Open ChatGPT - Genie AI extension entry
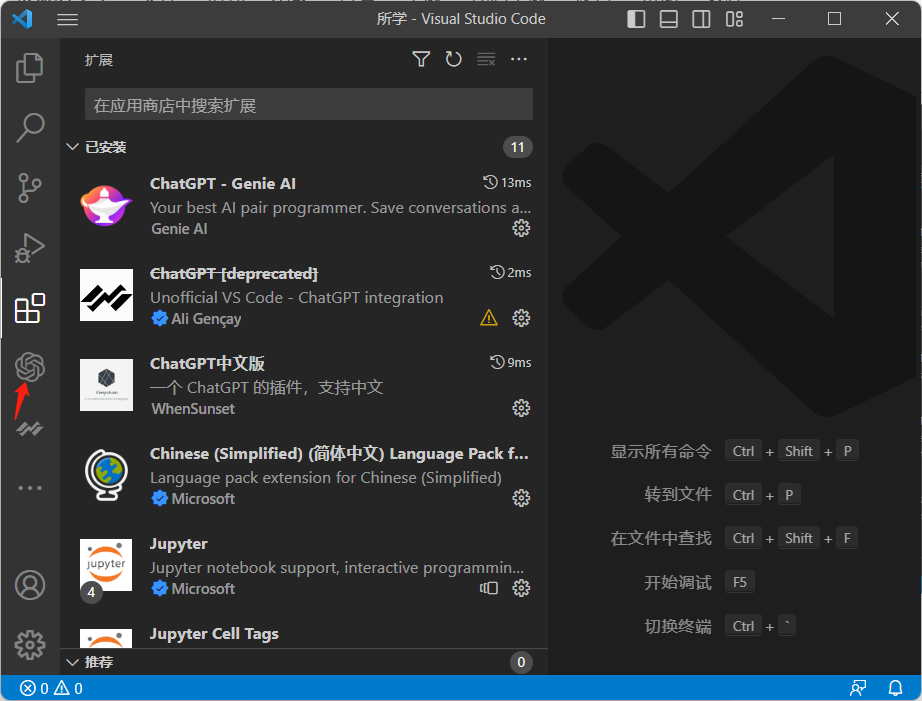Image resolution: width=922 pixels, height=701 pixels. click(304, 206)
